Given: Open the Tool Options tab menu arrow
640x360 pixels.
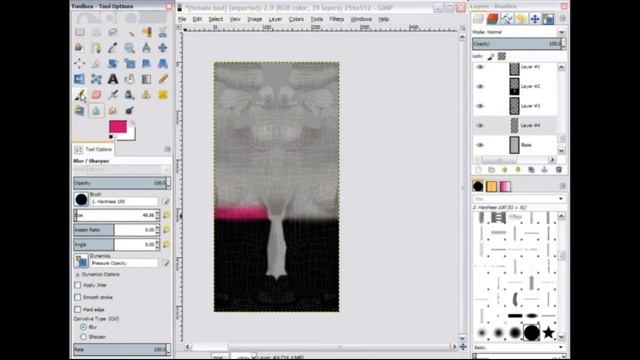Looking at the screenshot, I should click(x=167, y=149).
